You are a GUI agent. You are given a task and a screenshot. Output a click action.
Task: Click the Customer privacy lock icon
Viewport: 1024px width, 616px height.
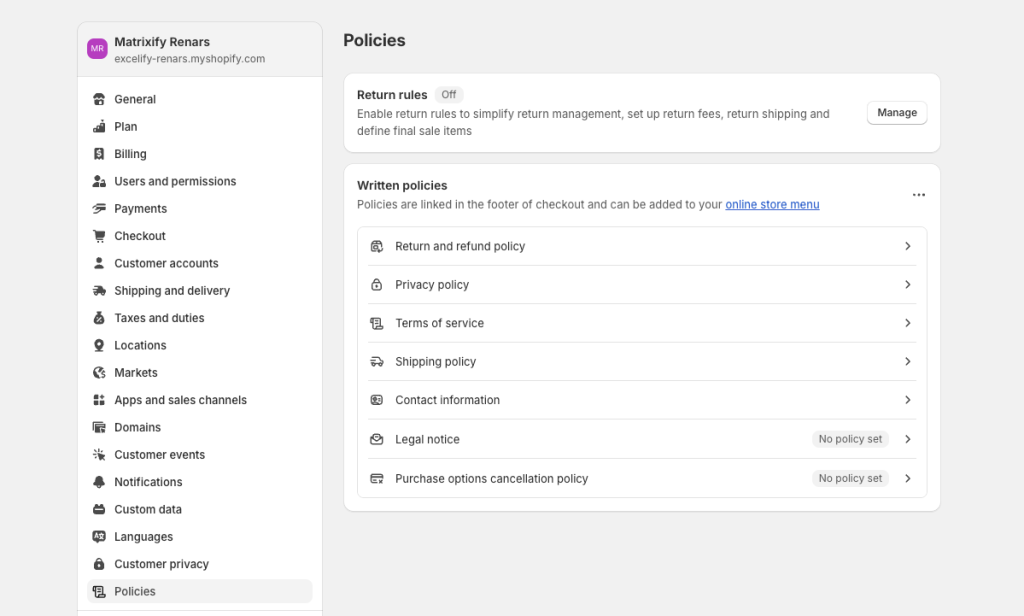[97, 563]
